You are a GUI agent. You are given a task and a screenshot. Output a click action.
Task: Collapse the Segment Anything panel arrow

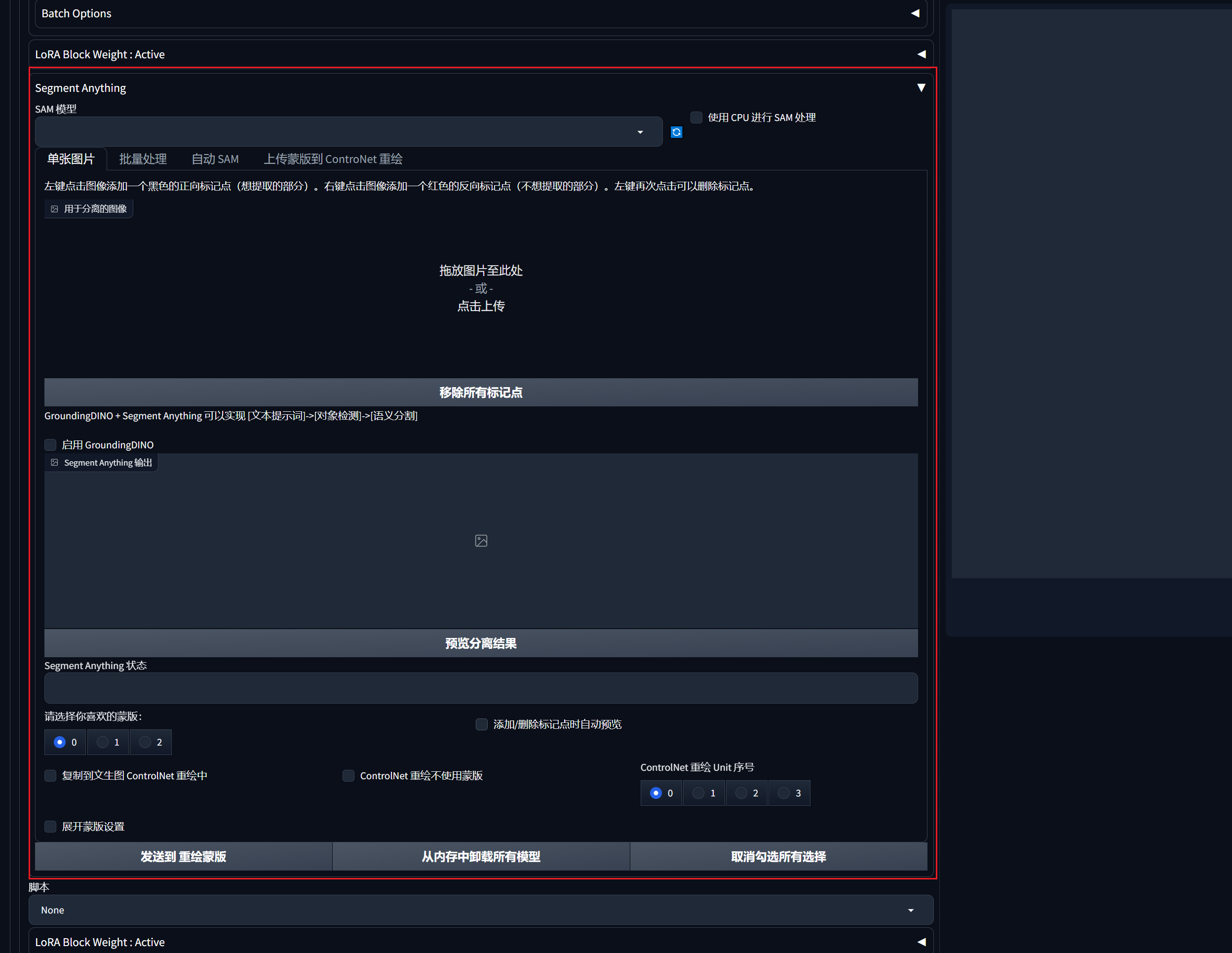pyautogui.click(x=921, y=87)
